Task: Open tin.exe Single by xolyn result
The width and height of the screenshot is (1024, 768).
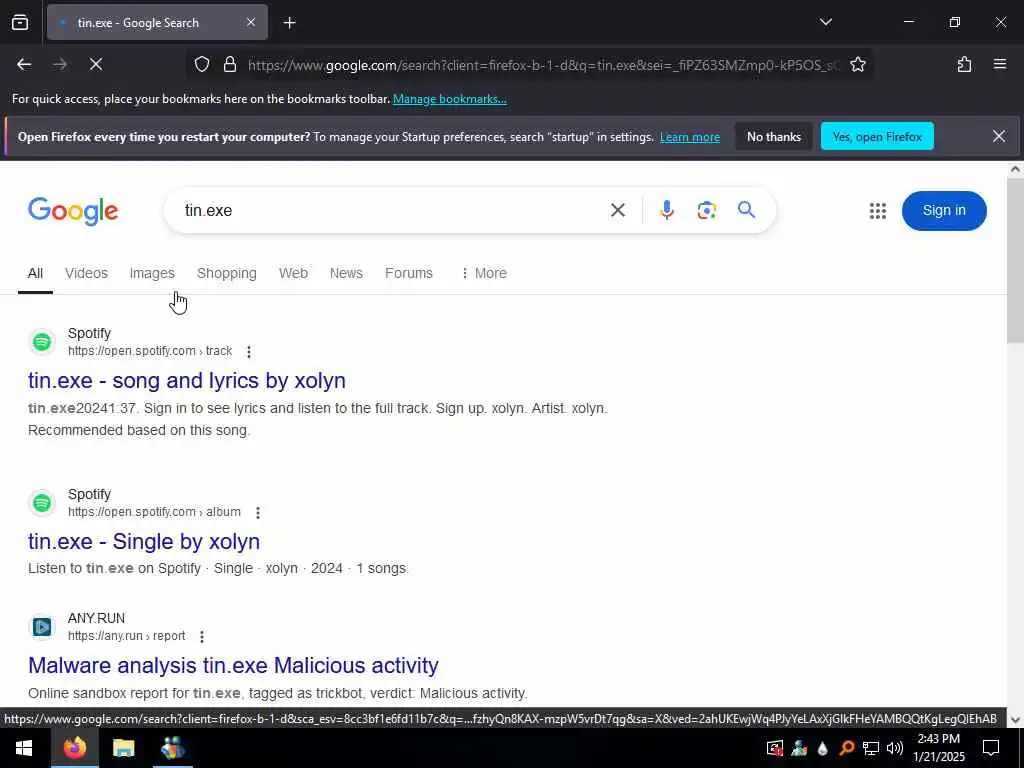Action: 144,541
